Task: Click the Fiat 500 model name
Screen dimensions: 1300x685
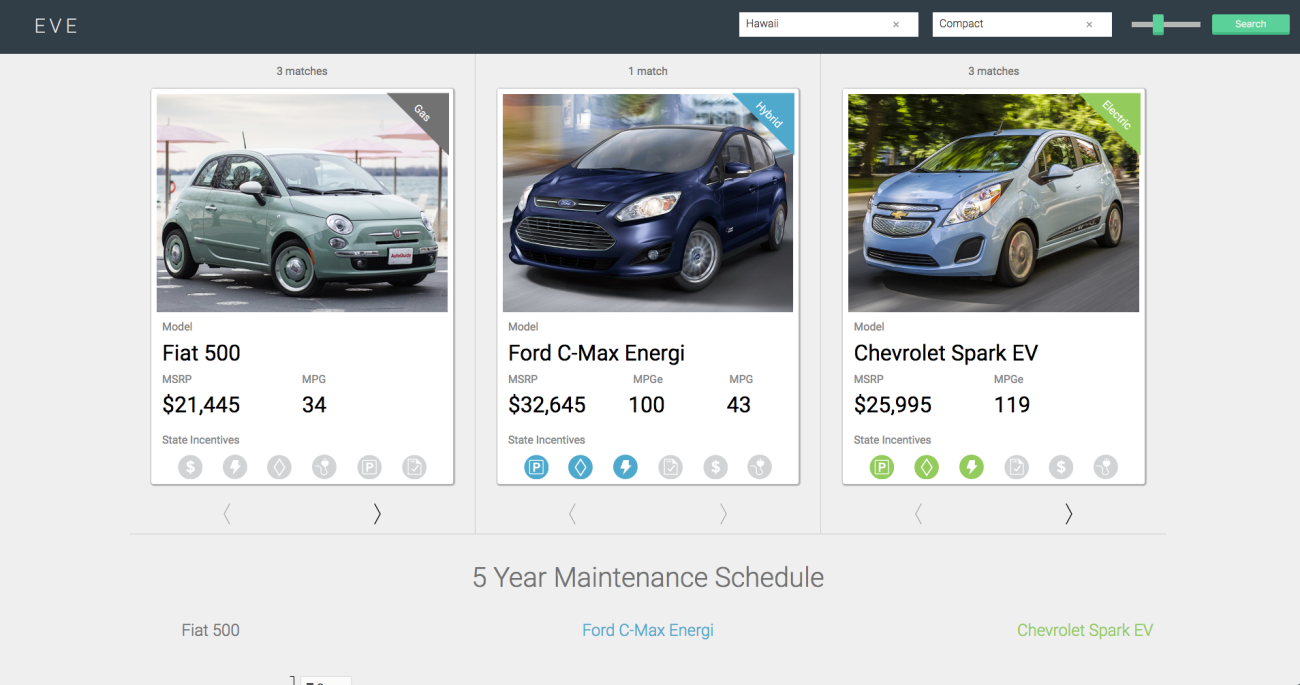Action: coord(201,353)
